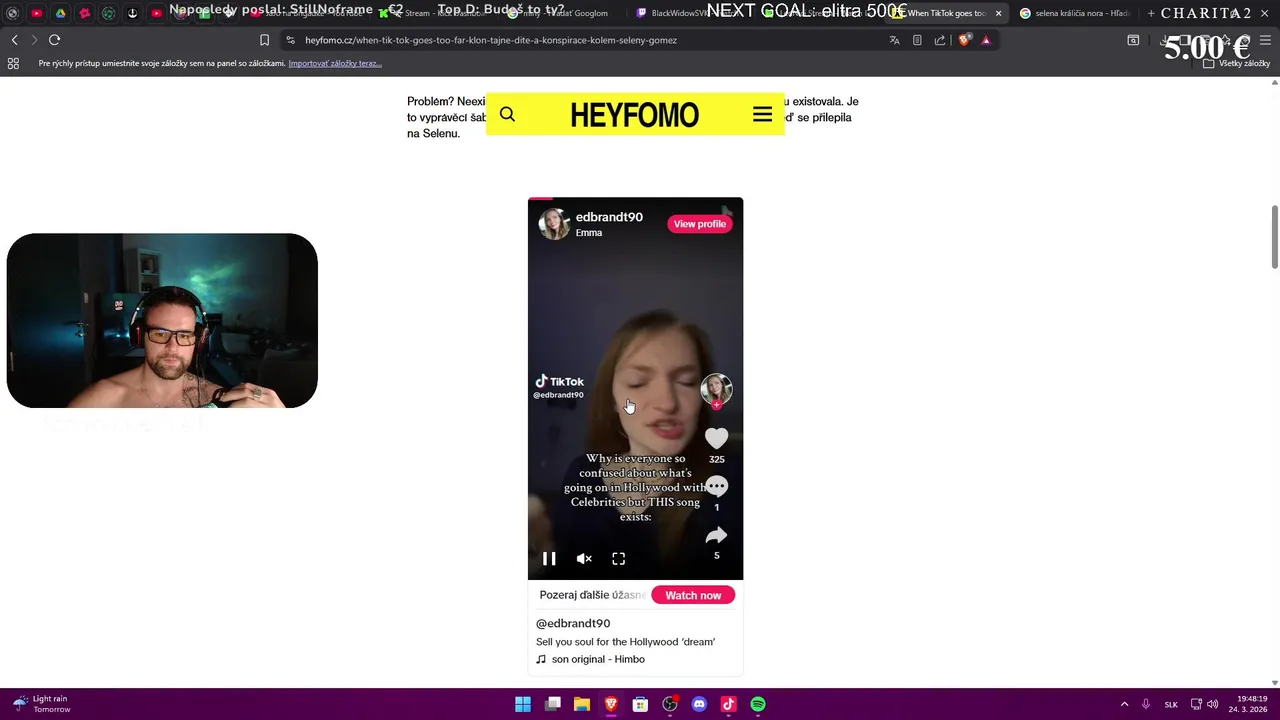
Task: Click edbrandt90 username in video header
Action: point(609,217)
